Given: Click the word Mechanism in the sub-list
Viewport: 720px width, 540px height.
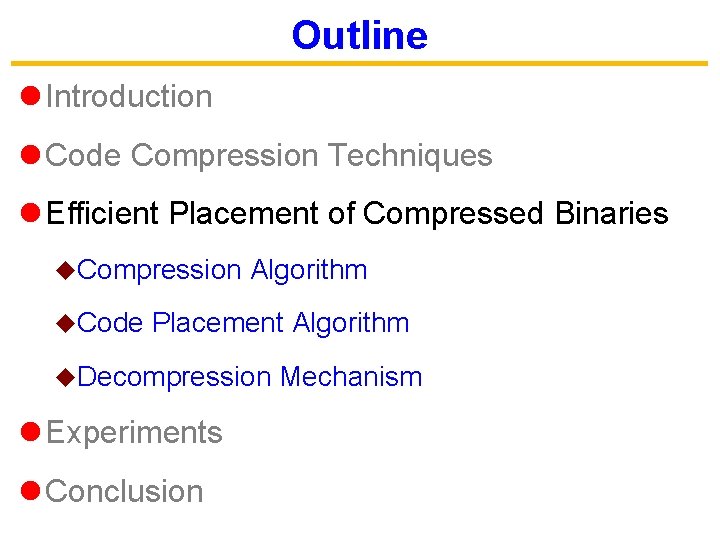Looking at the screenshot, I should click(x=351, y=377).
